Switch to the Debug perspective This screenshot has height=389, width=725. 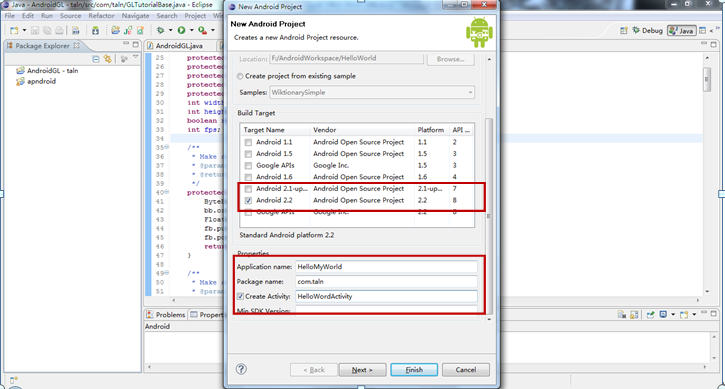(647, 31)
